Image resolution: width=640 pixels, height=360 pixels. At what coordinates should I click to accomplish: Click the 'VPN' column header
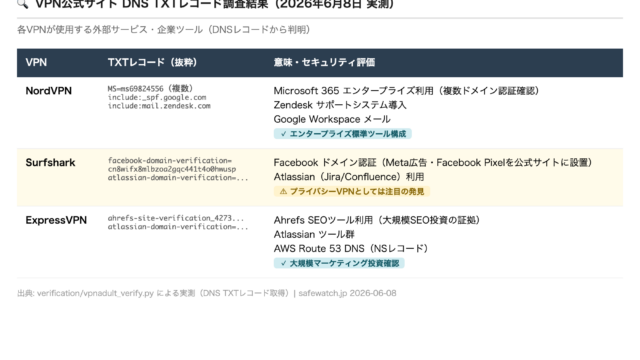(x=36, y=62)
